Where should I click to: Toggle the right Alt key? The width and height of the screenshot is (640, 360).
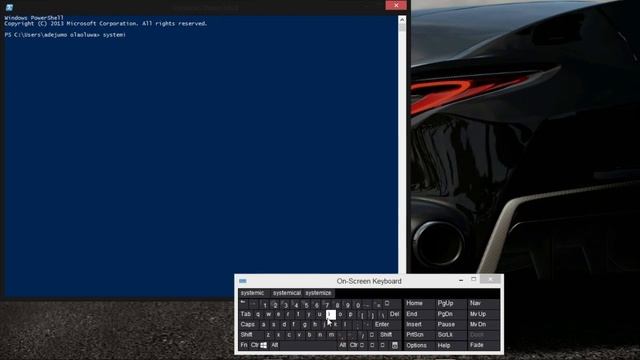coord(342,345)
